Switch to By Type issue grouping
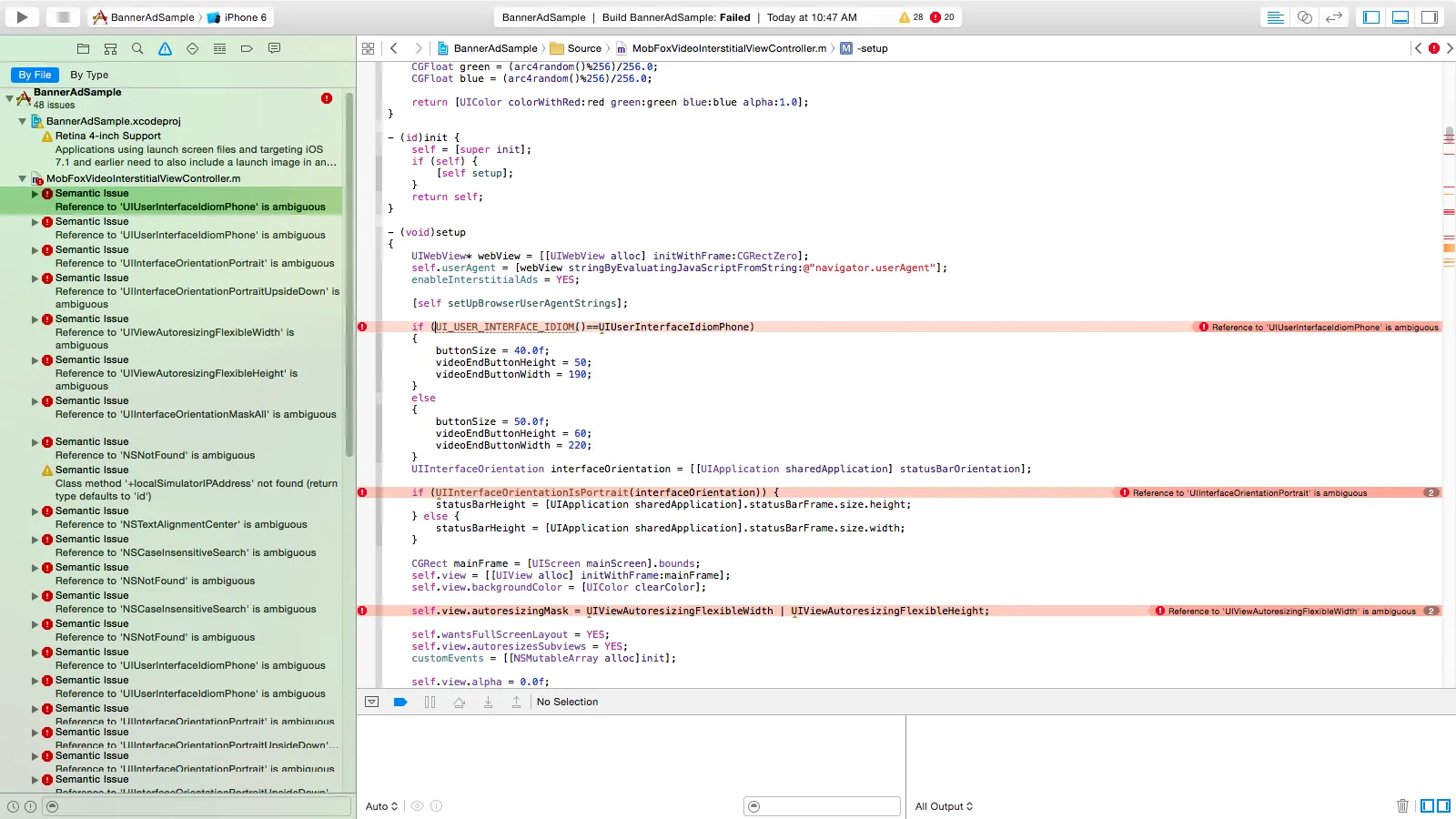The image size is (1456, 819). click(x=89, y=75)
